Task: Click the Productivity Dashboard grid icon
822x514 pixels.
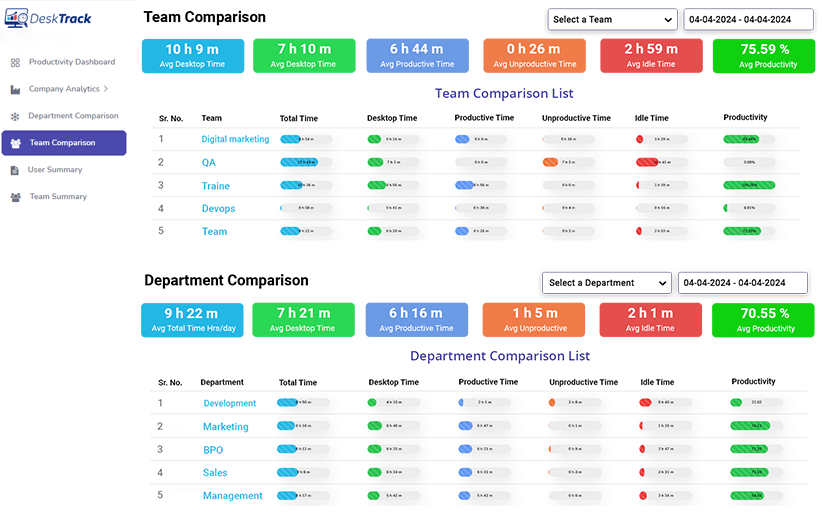Action: click(15, 62)
